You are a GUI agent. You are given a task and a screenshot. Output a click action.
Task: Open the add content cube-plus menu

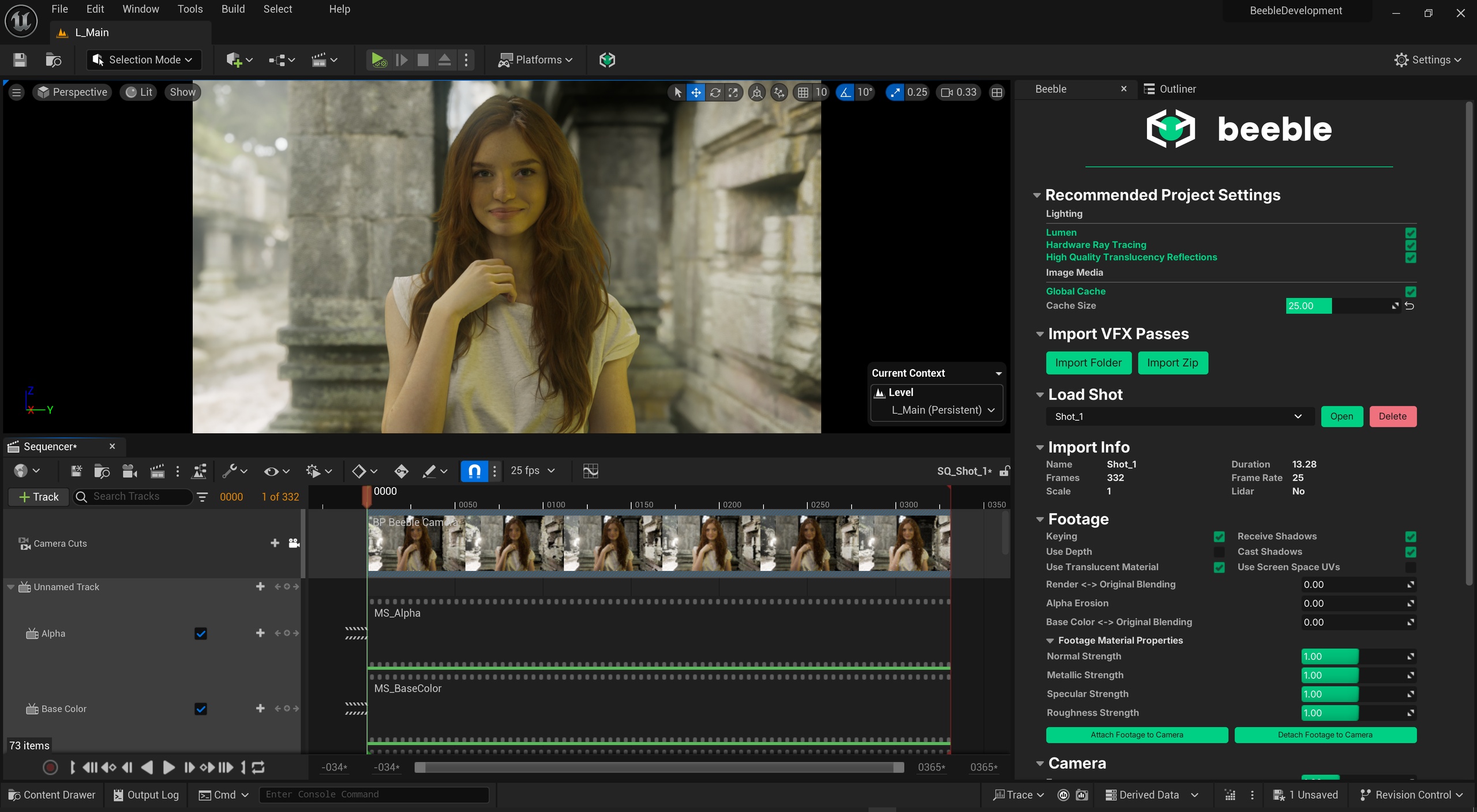pos(239,59)
